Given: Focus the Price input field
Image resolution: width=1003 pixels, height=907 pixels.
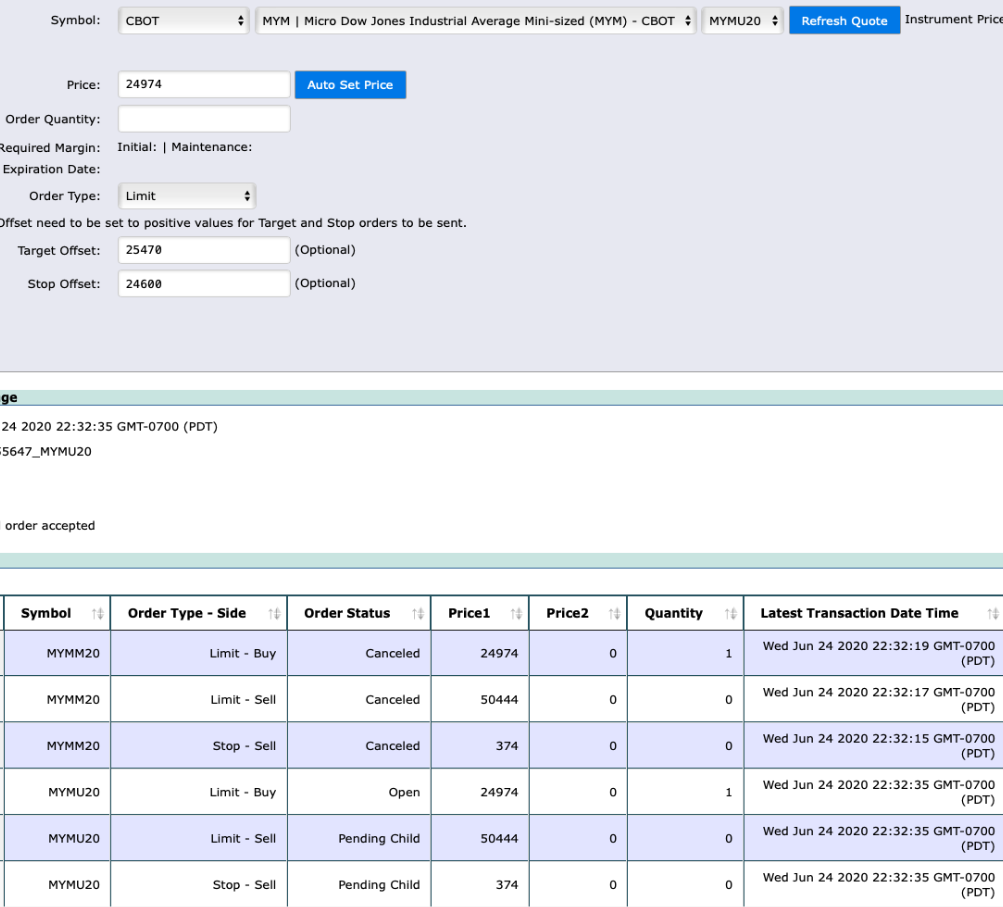Looking at the screenshot, I should coord(204,85).
